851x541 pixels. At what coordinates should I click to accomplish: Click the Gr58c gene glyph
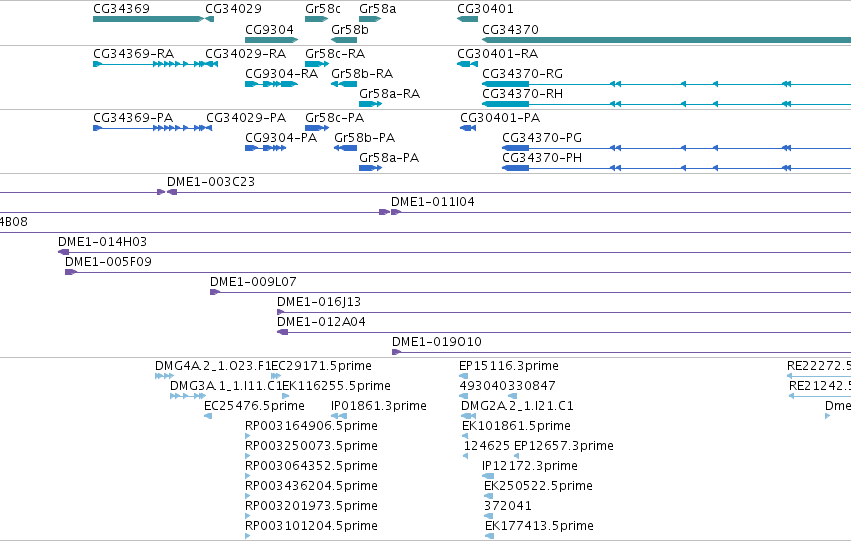click(316, 19)
